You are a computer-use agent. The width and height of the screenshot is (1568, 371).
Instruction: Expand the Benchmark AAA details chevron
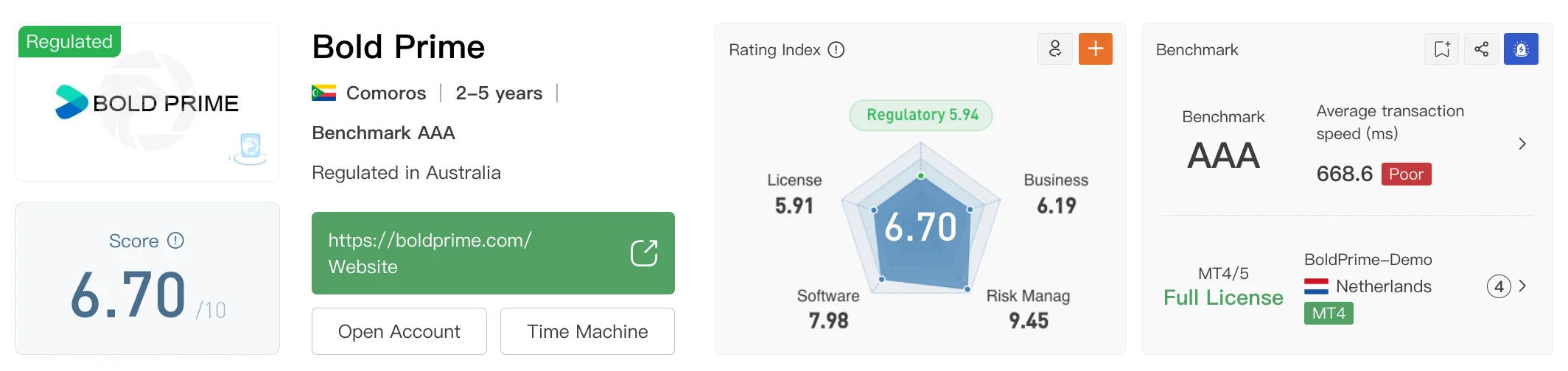(x=1522, y=144)
